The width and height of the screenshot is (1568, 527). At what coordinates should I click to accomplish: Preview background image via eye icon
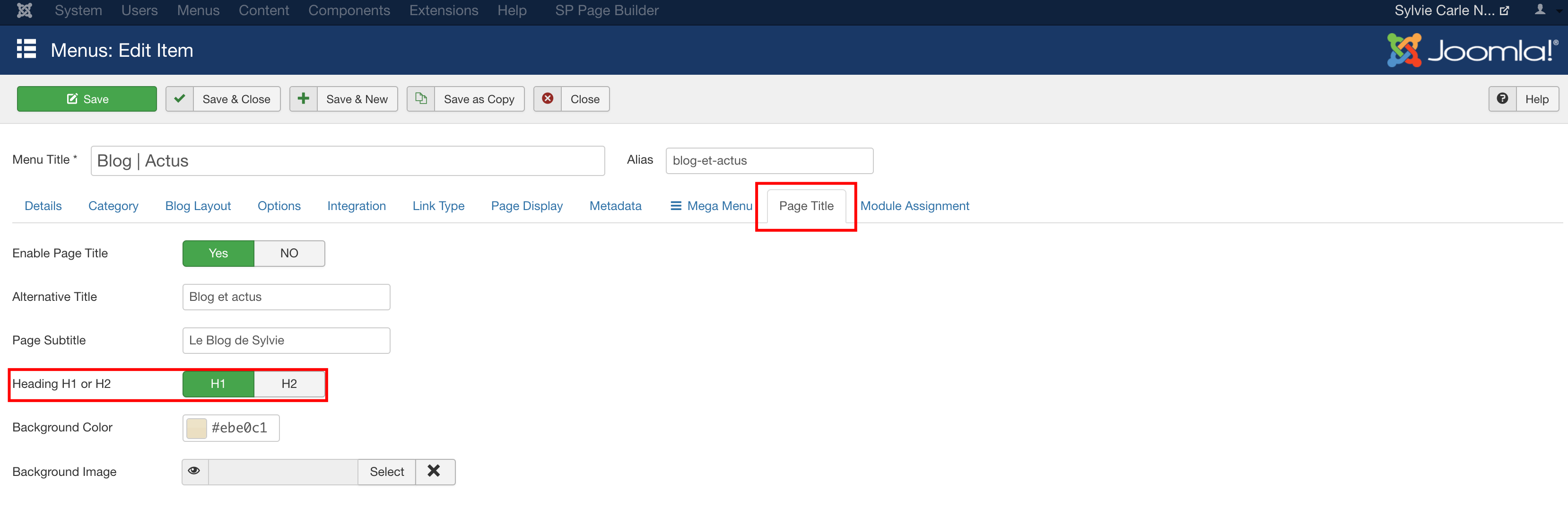(194, 472)
